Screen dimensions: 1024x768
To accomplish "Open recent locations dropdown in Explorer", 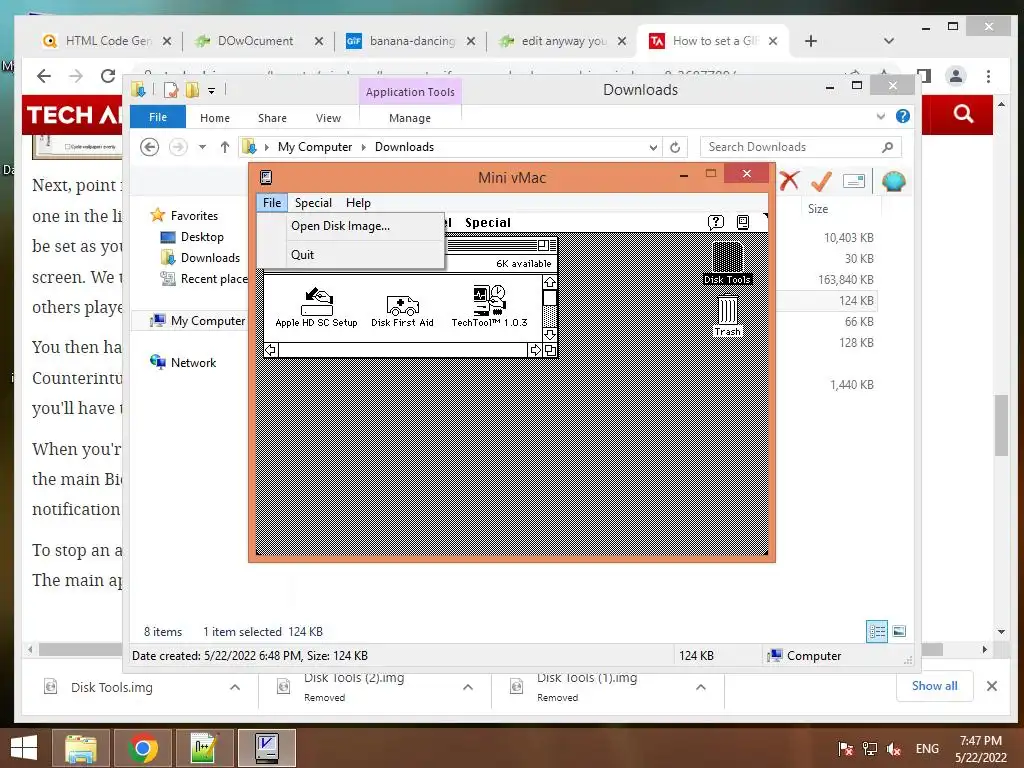I will (202, 147).
